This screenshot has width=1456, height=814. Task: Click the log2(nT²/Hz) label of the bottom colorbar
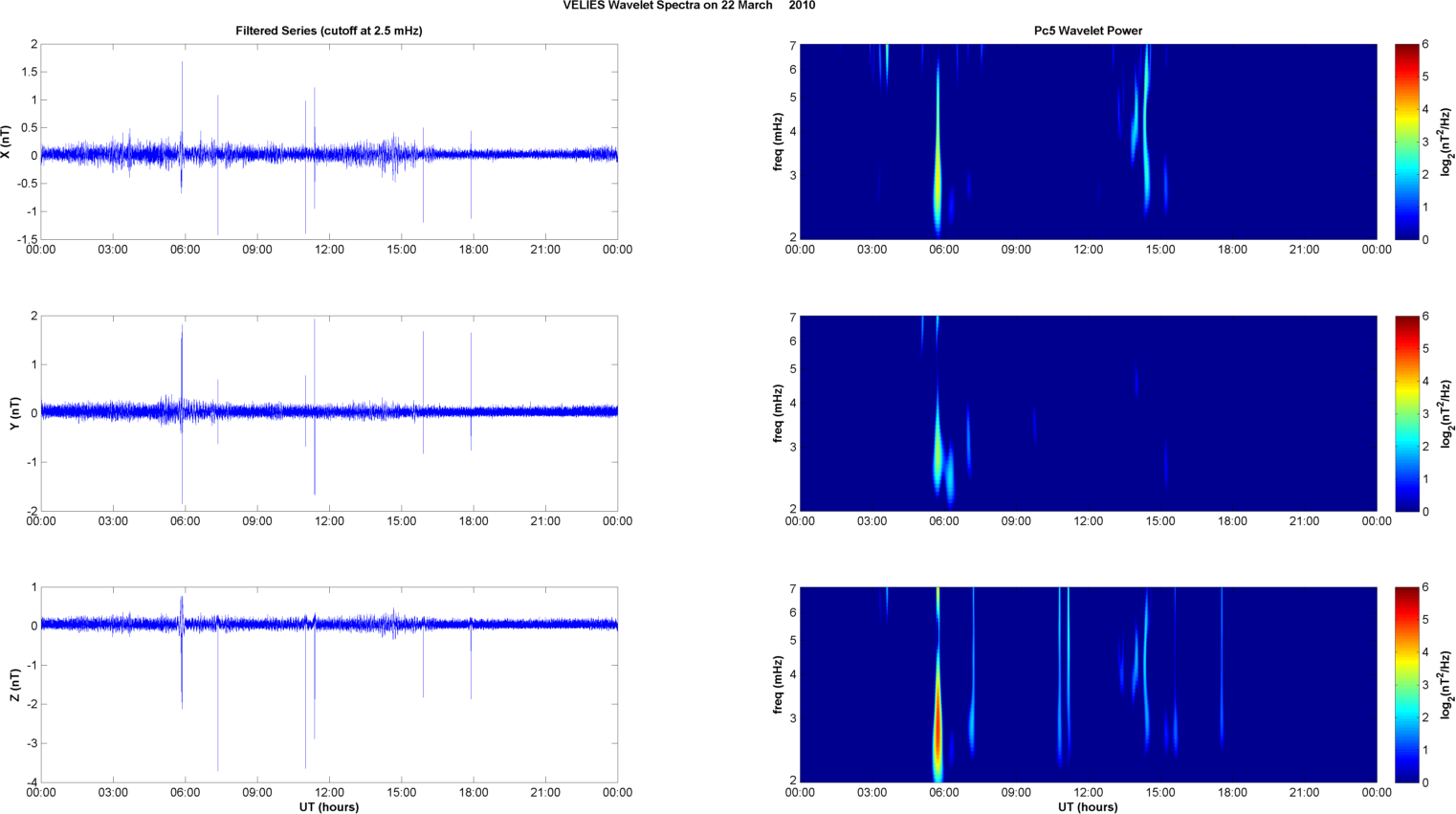pos(1446,685)
